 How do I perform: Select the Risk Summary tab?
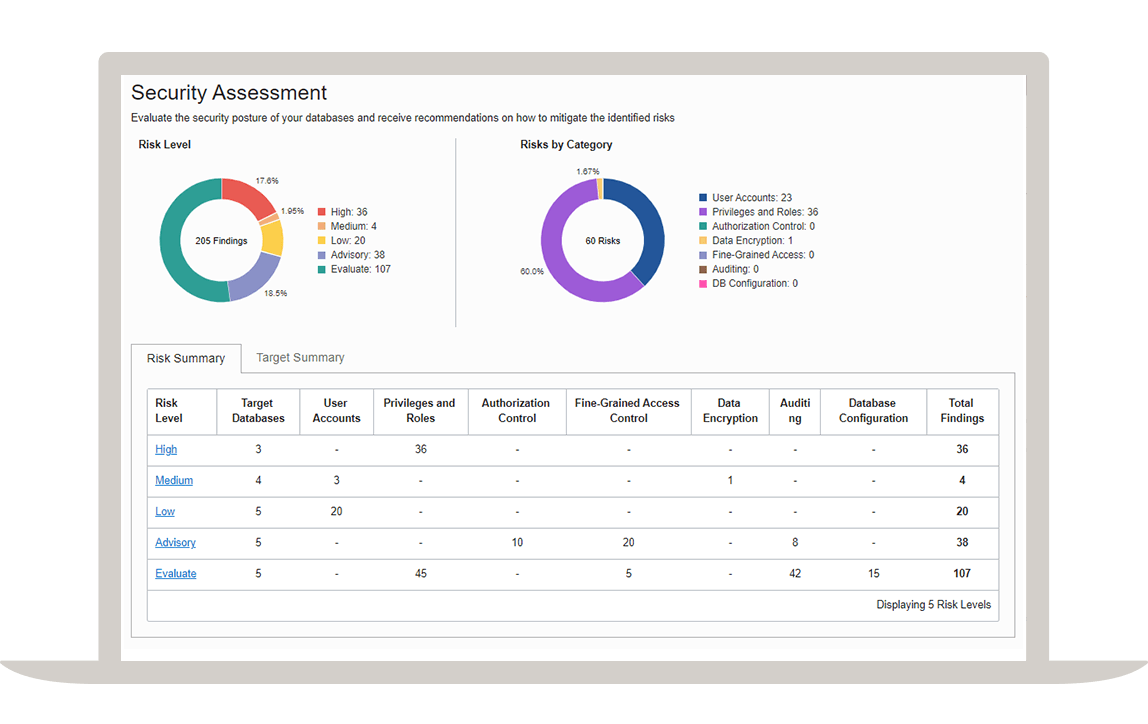point(186,359)
